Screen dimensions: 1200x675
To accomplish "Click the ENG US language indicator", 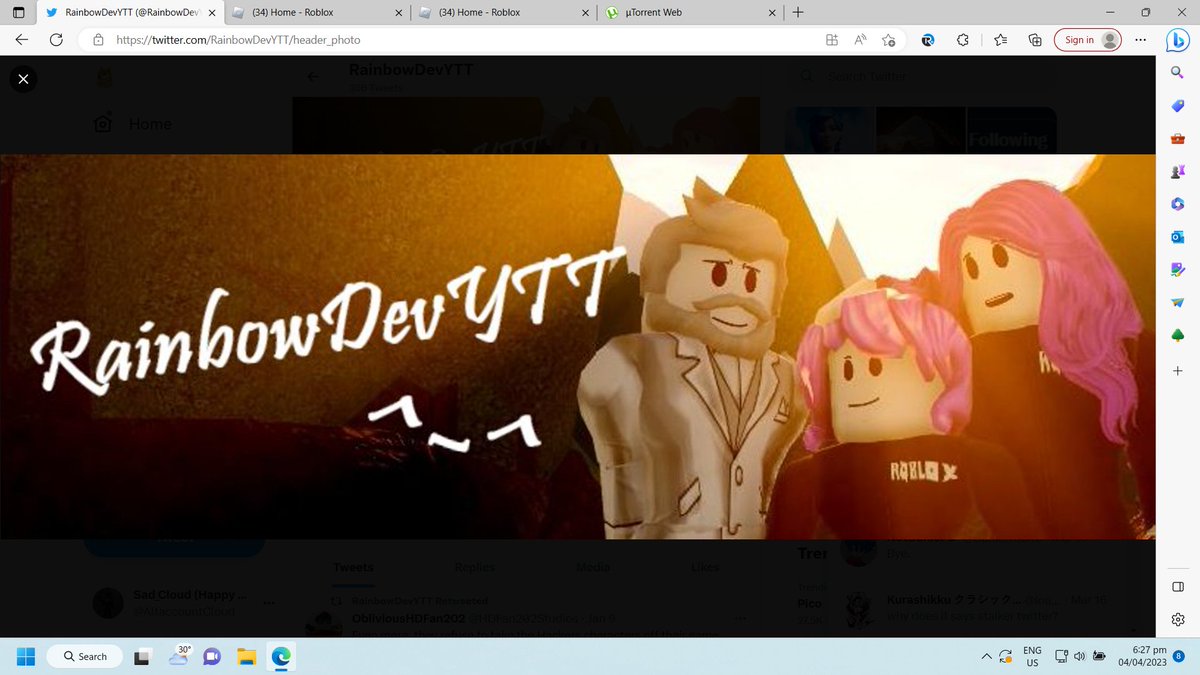I will (x=1031, y=656).
